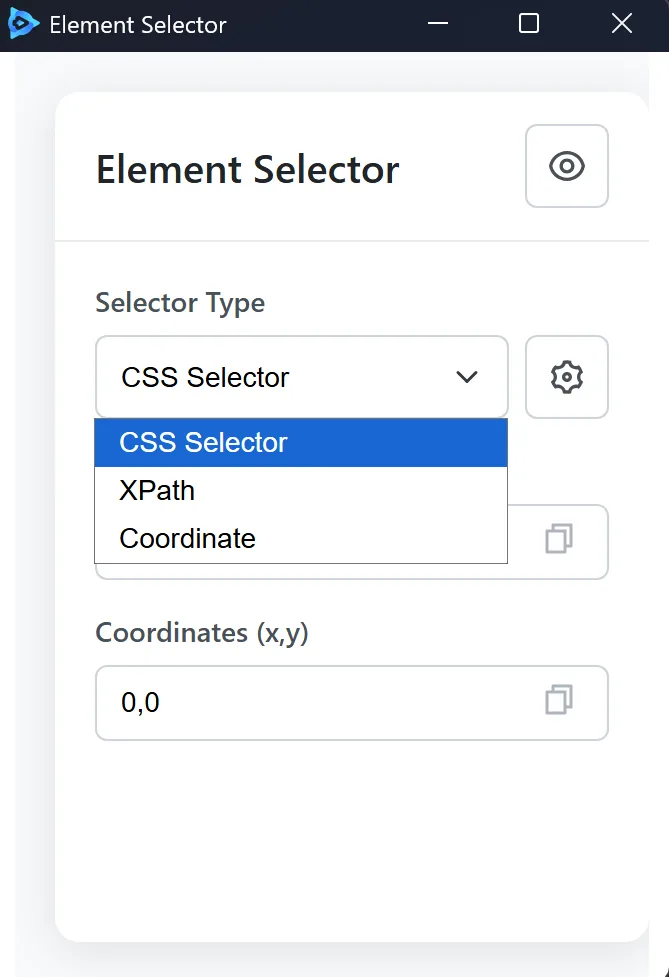Click the Element Selector logo in the title bar

[22, 23]
